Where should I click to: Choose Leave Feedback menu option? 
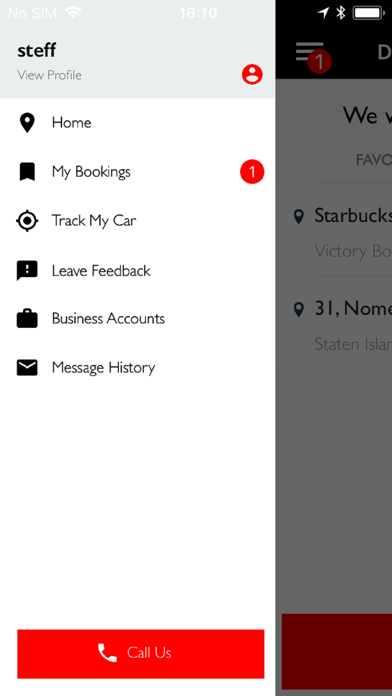point(137,270)
